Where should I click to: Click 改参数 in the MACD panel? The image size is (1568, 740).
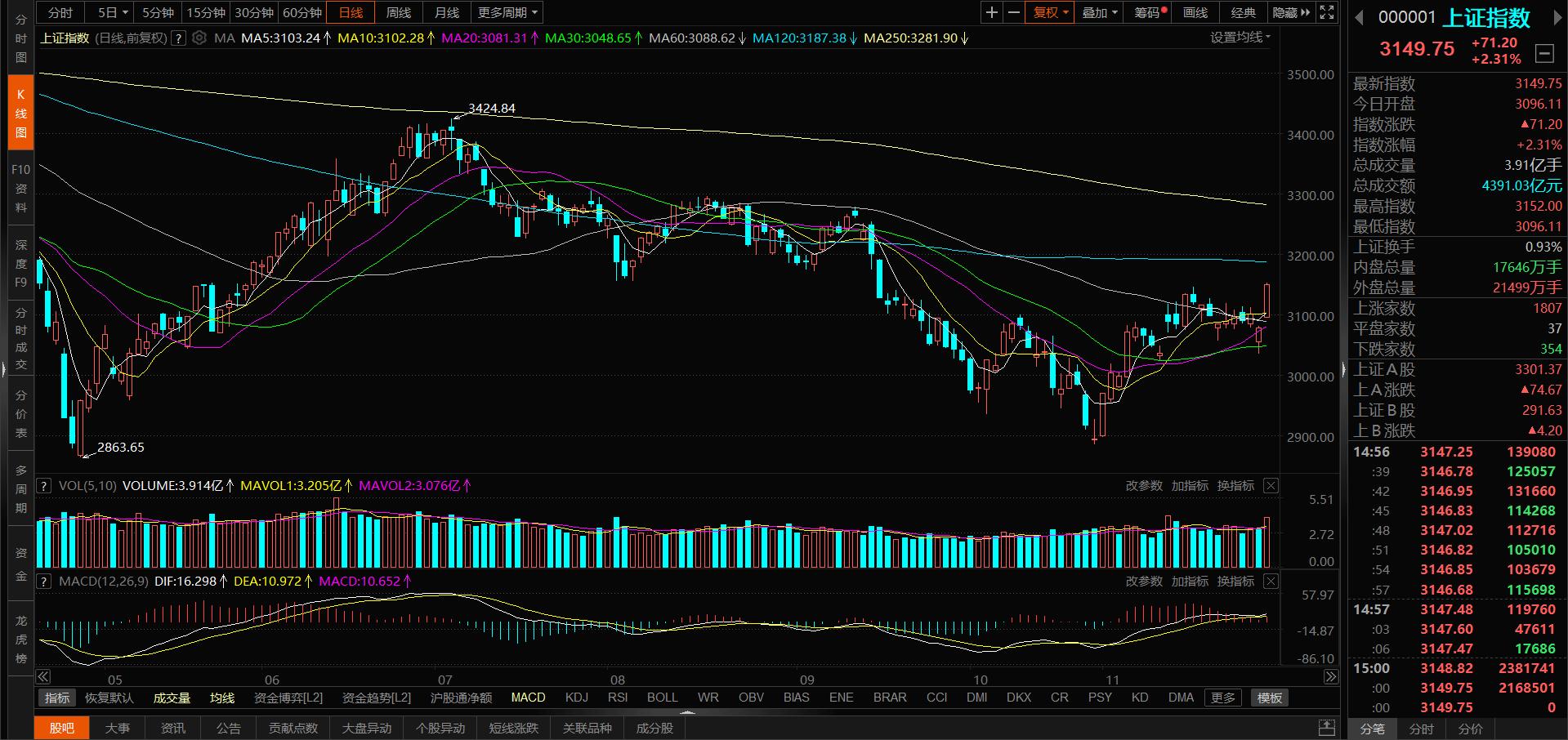[x=1144, y=581]
